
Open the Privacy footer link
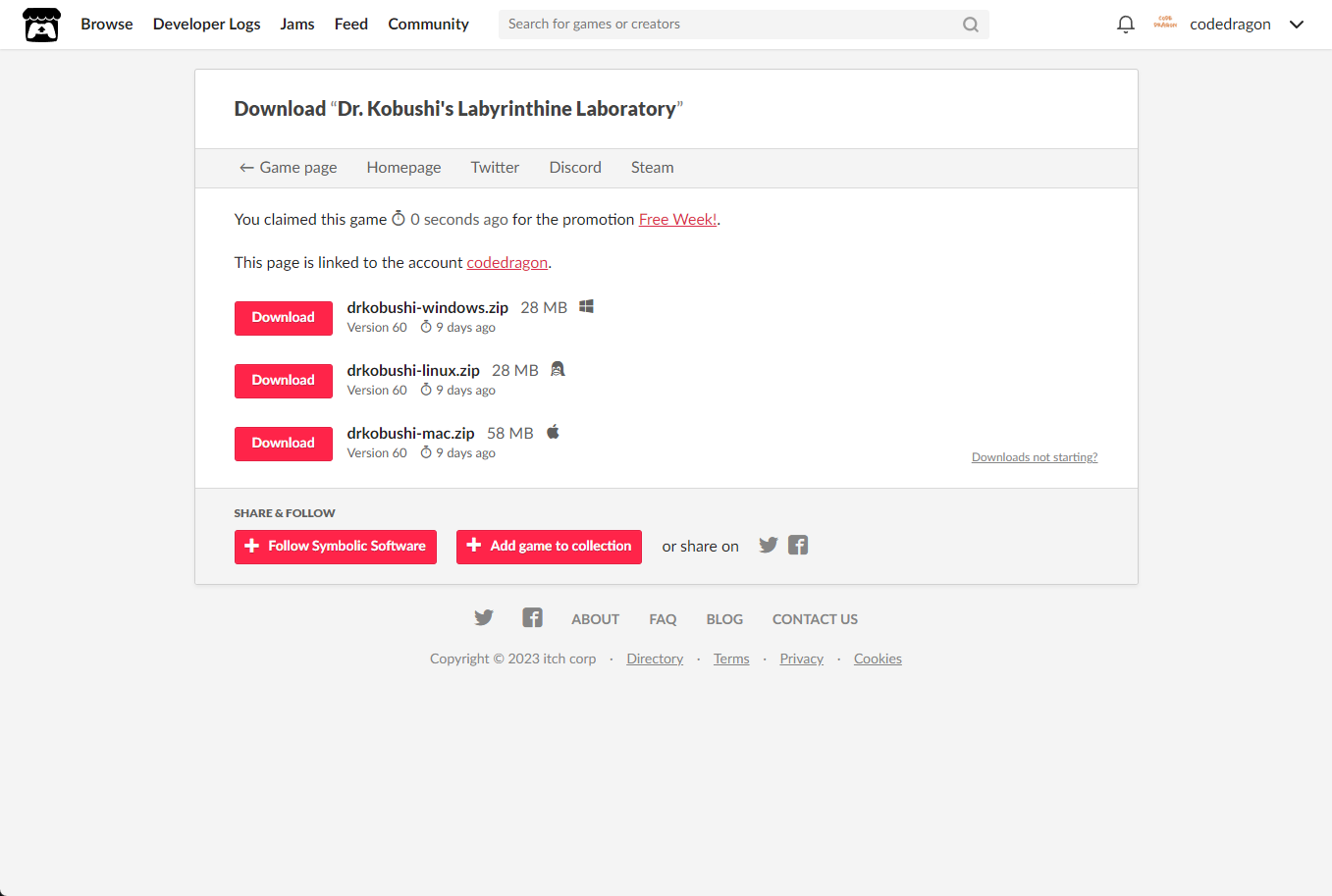click(x=801, y=659)
